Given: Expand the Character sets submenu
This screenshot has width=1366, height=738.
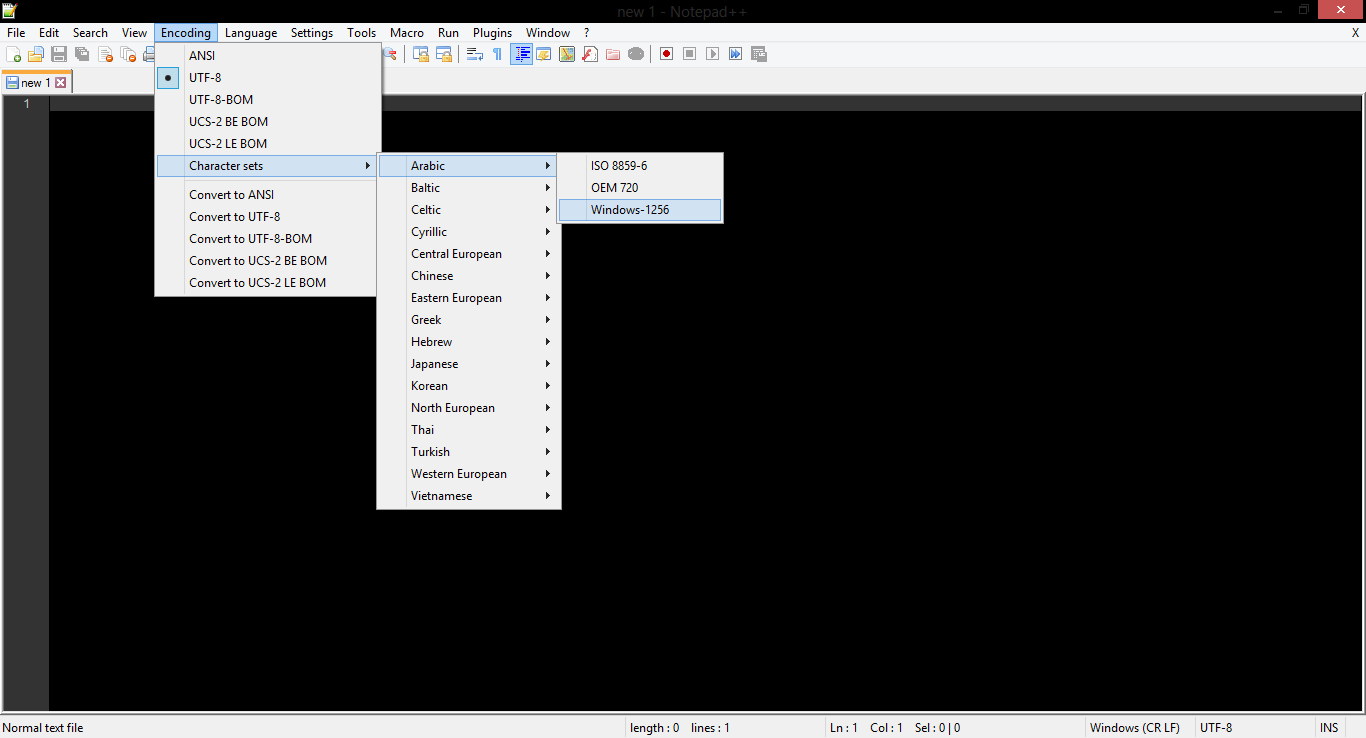Looking at the screenshot, I should 268,166.
